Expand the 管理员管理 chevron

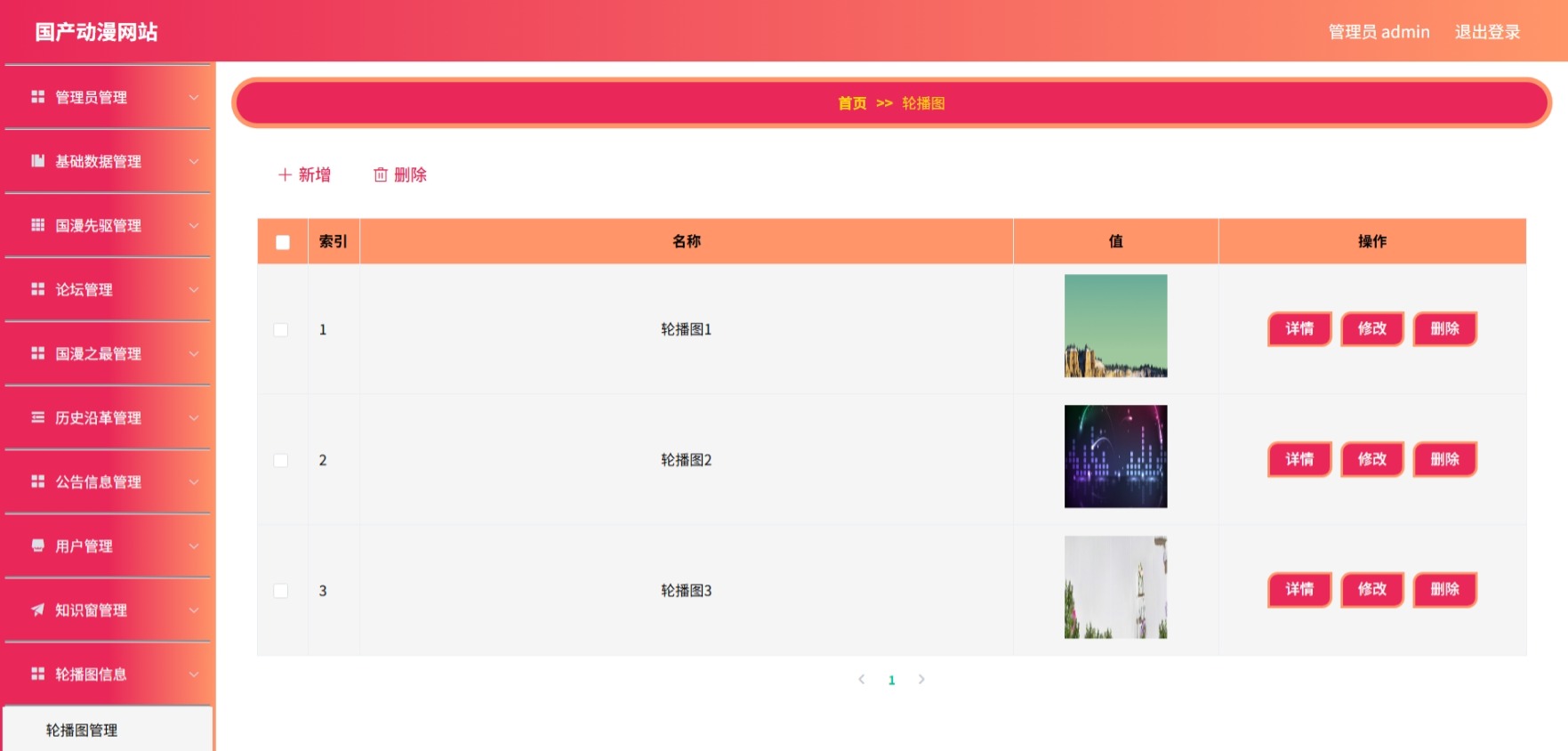[x=194, y=97]
